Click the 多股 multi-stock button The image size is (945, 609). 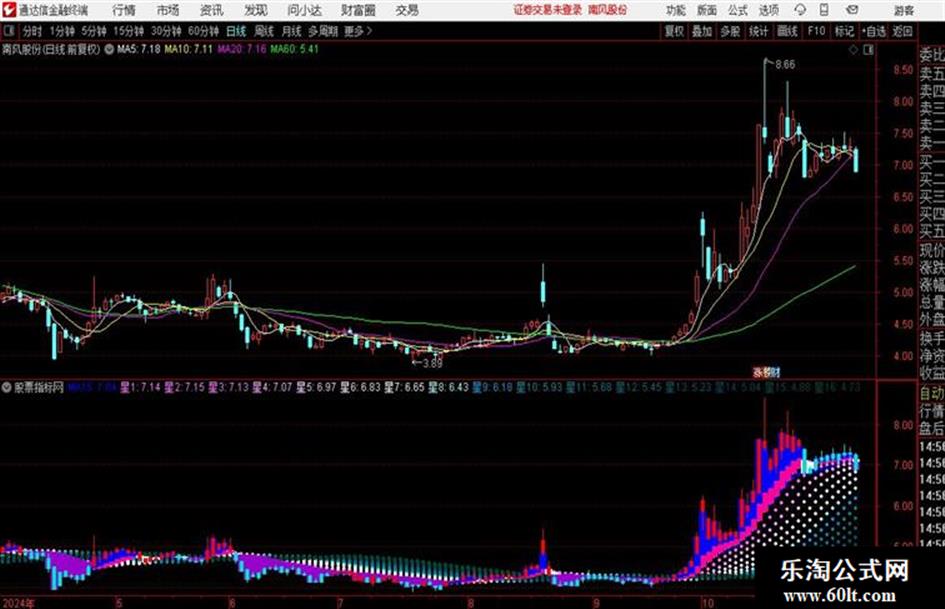[x=730, y=31]
